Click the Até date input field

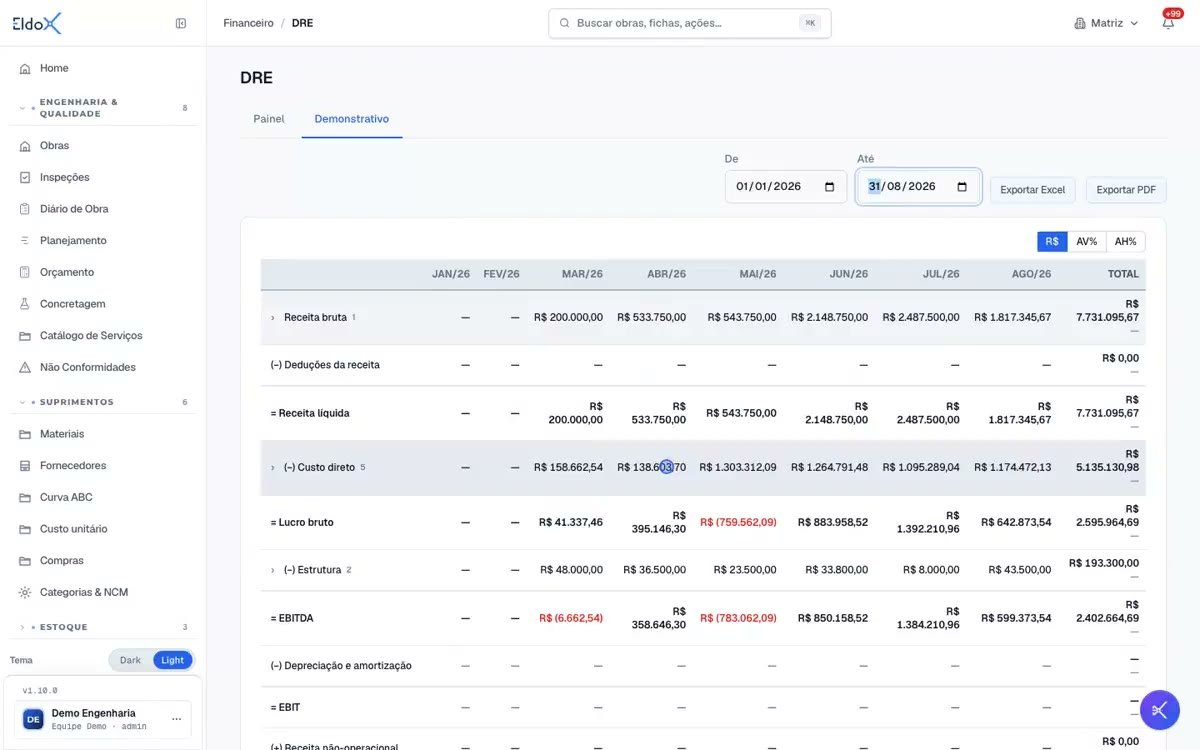pyautogui.click(x=918, y=187)
